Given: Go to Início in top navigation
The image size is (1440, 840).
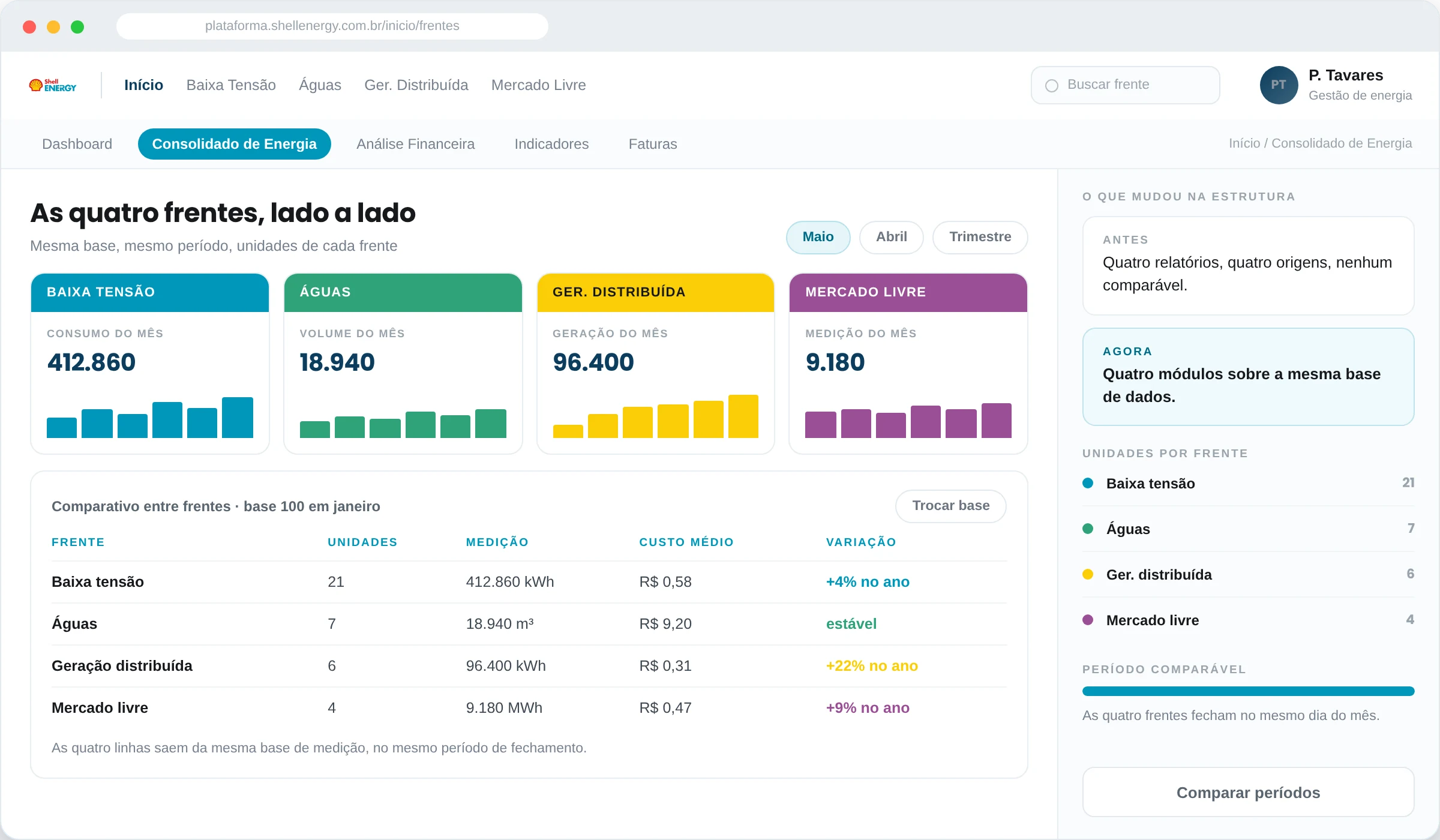Looking at the screenshot, I should point(143,85).
